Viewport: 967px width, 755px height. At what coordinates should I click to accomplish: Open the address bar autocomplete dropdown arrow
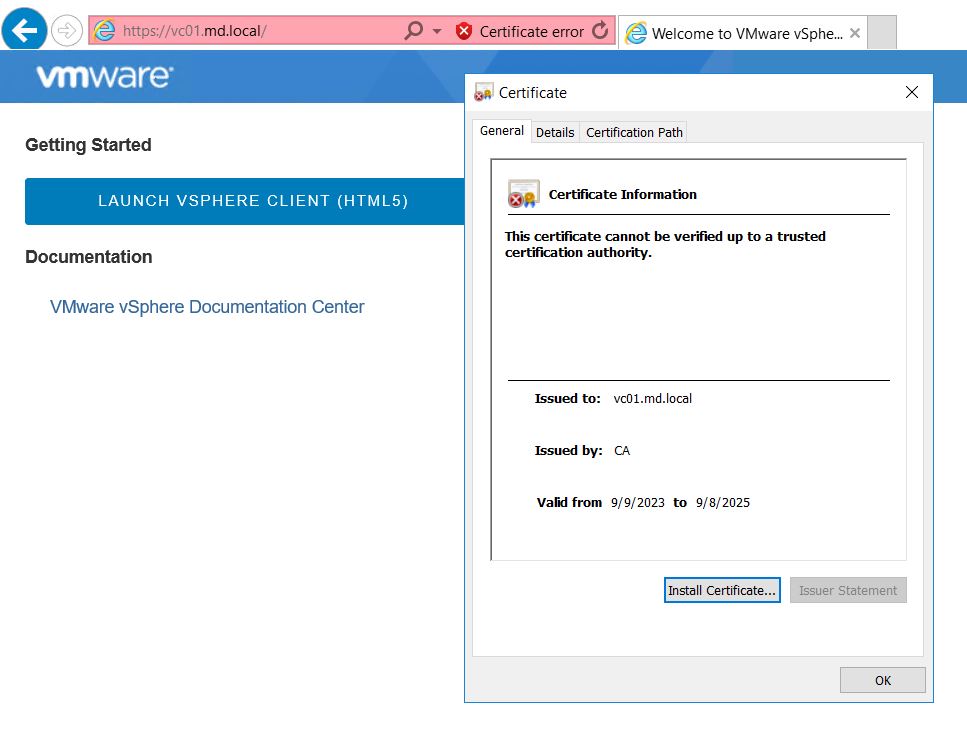coord(437,31)
